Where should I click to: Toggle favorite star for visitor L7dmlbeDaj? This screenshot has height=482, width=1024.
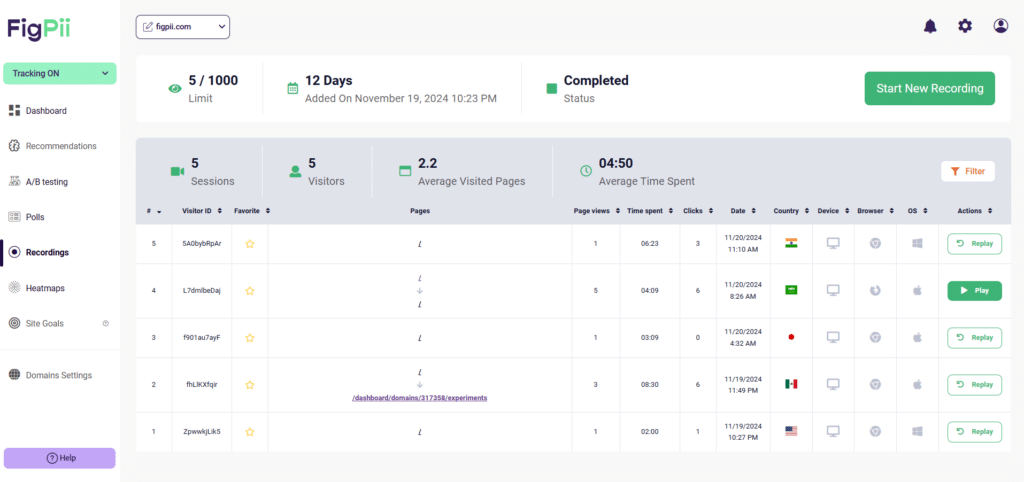click(250, 291)
